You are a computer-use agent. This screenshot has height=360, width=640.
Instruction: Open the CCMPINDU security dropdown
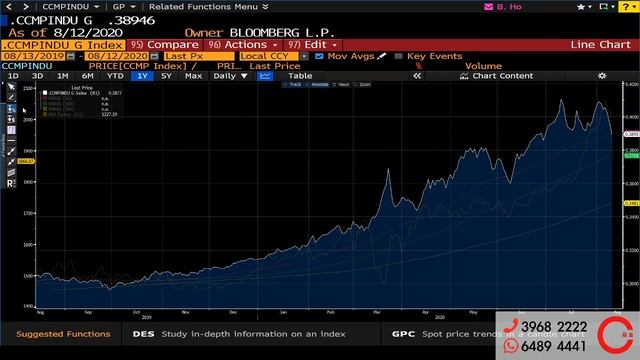click(x=71, y=7)
